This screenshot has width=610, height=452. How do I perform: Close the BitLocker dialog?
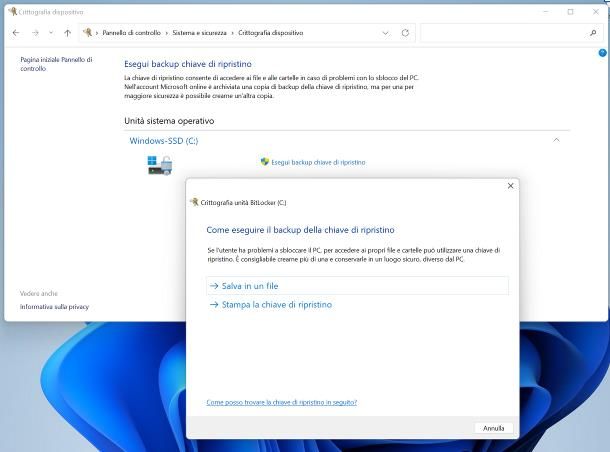[510, 186]
